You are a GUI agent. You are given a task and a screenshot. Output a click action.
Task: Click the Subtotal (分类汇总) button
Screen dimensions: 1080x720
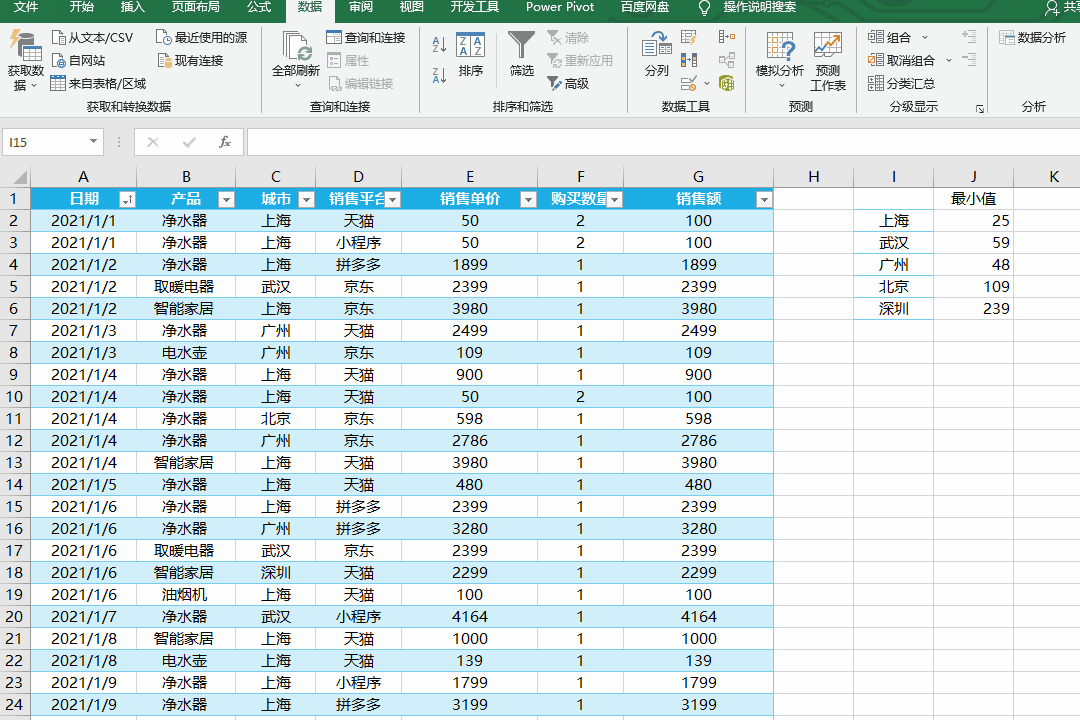pos(902,84)
